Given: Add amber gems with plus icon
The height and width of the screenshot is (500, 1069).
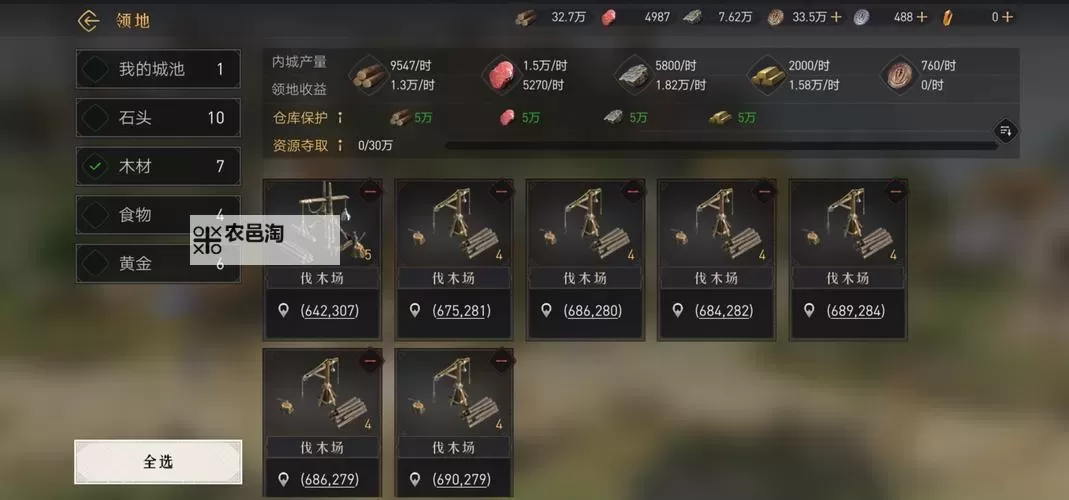Looking at the screenshot, I should coord(1007,17).
